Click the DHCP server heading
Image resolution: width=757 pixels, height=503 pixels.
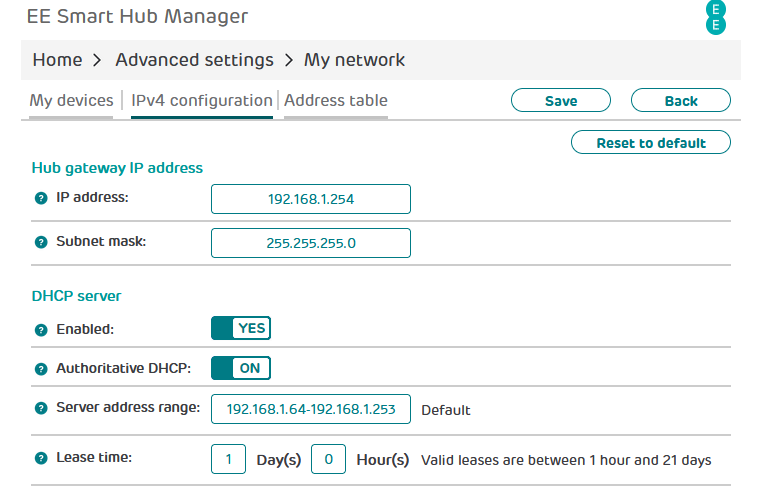point(76,295)
